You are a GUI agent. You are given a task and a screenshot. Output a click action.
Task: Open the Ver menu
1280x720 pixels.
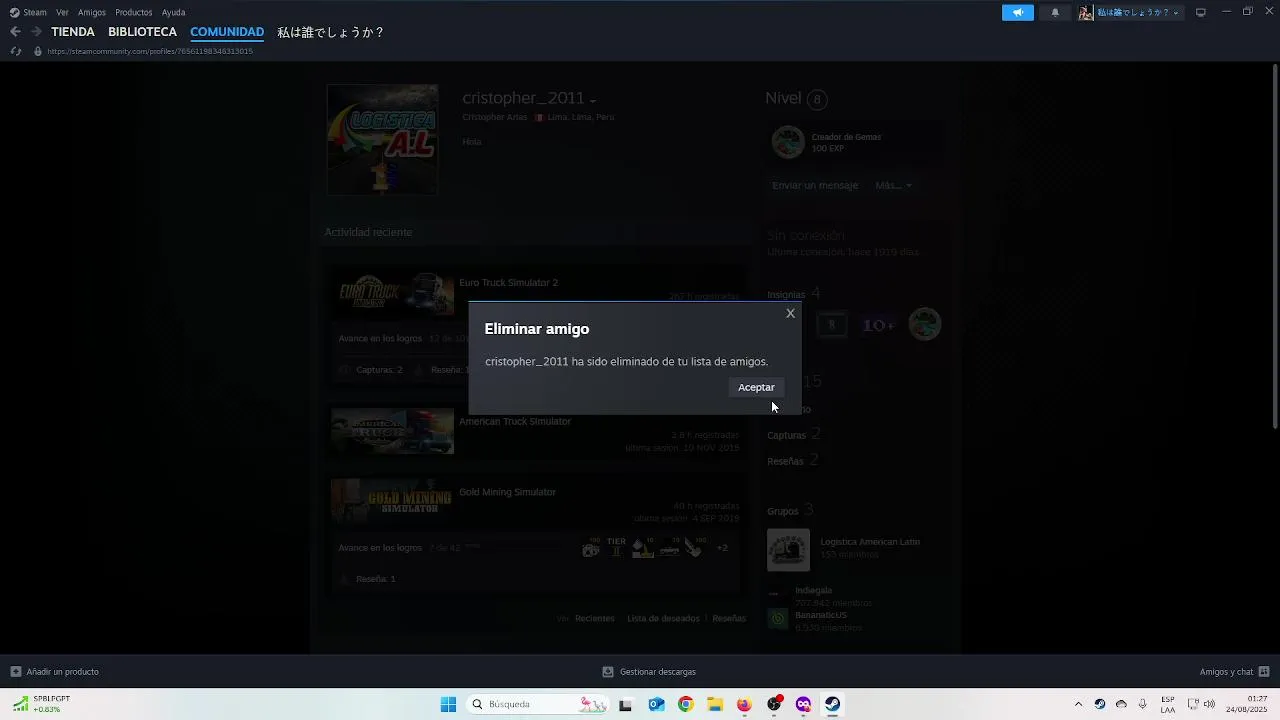coord(62,12)
